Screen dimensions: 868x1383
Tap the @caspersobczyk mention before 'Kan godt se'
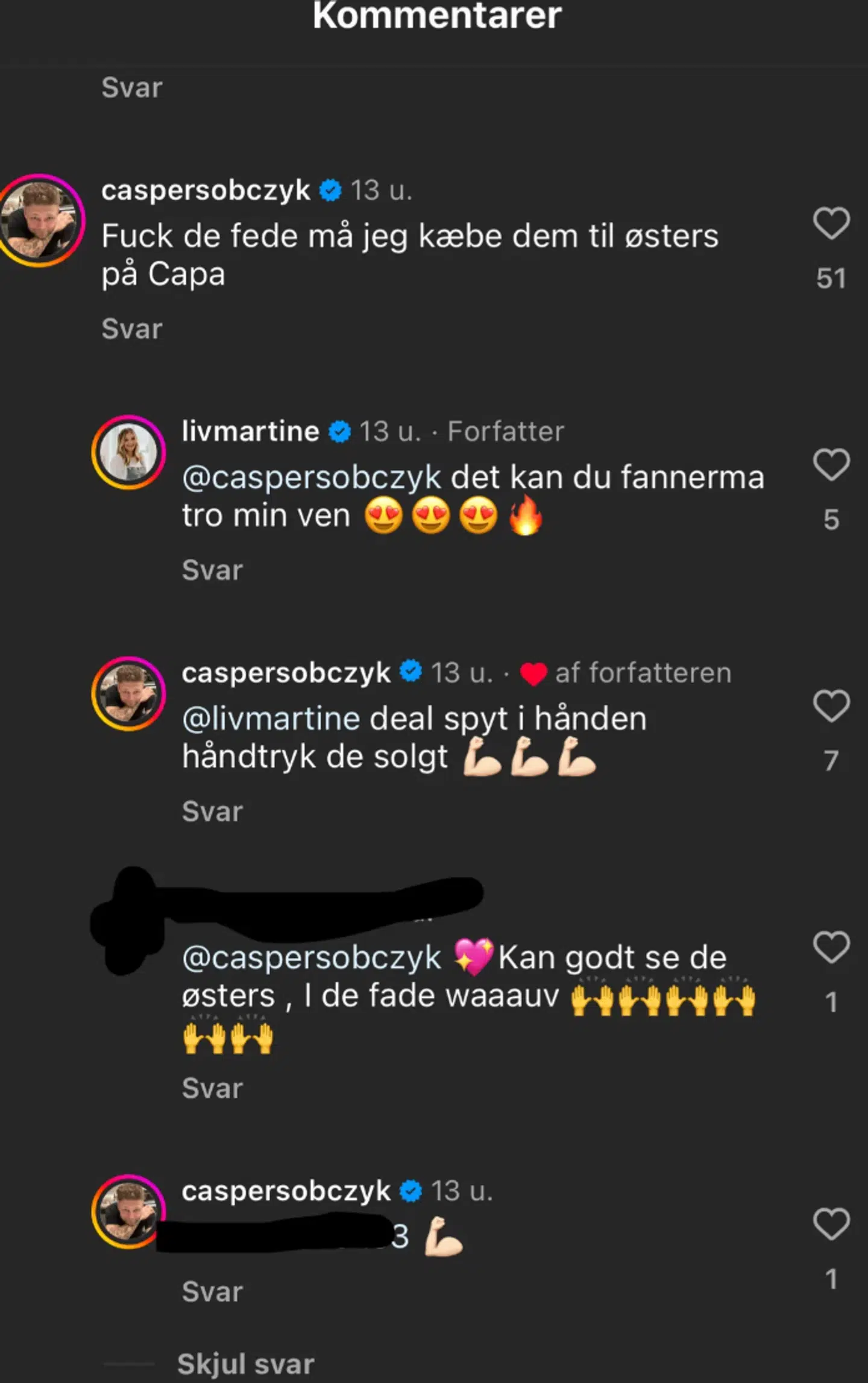pos(312,957)
